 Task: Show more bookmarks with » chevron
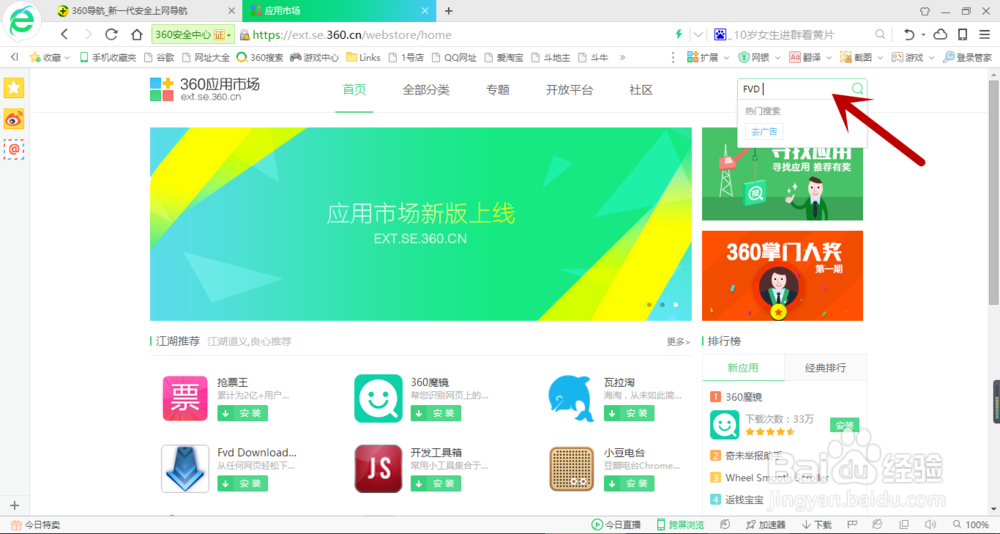click(x=622, y=57)
